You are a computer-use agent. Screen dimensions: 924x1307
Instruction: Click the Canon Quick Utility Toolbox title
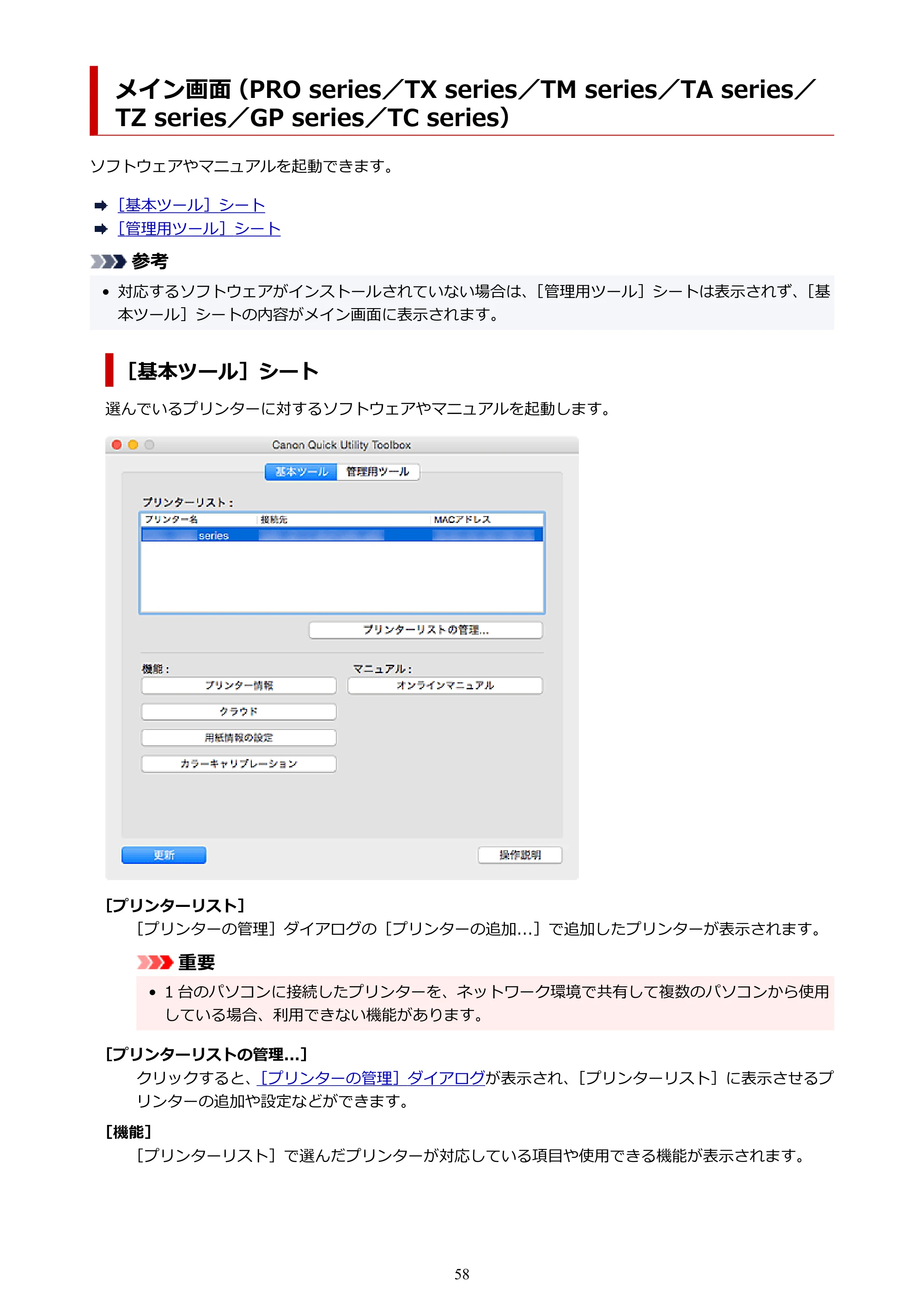(x=341, y=444)
